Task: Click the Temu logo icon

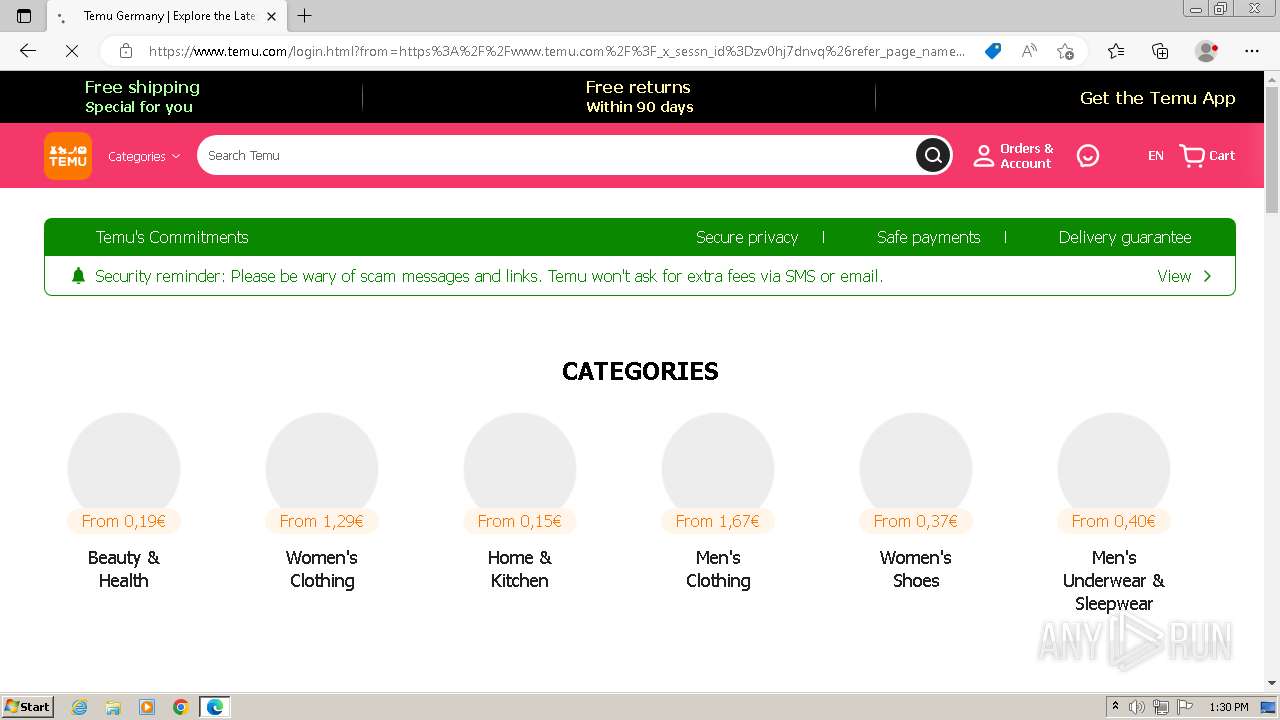Action: 68,156
